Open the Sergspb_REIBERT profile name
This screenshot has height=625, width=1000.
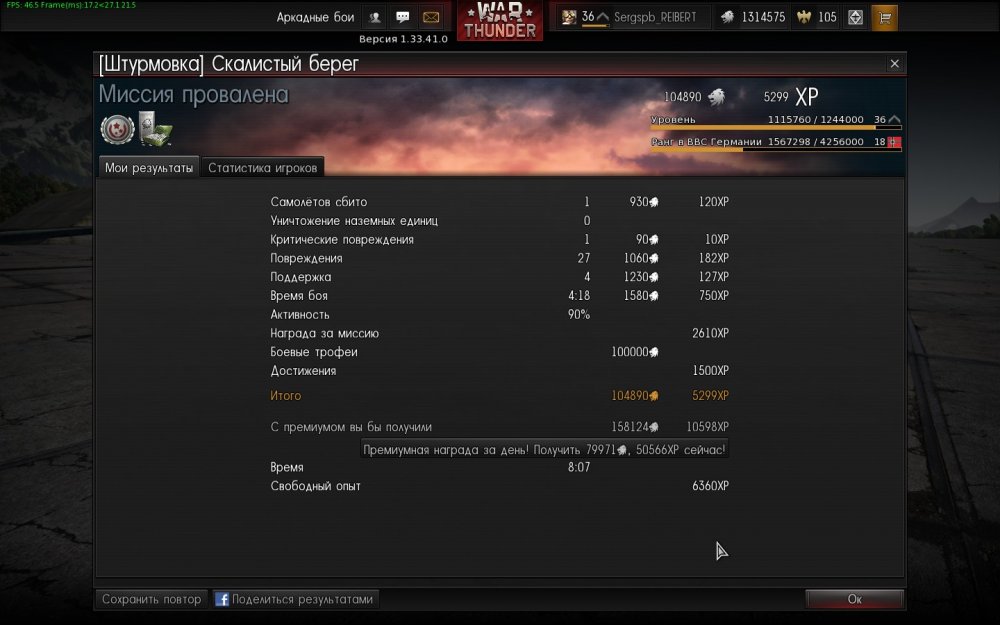click(655, 17)
